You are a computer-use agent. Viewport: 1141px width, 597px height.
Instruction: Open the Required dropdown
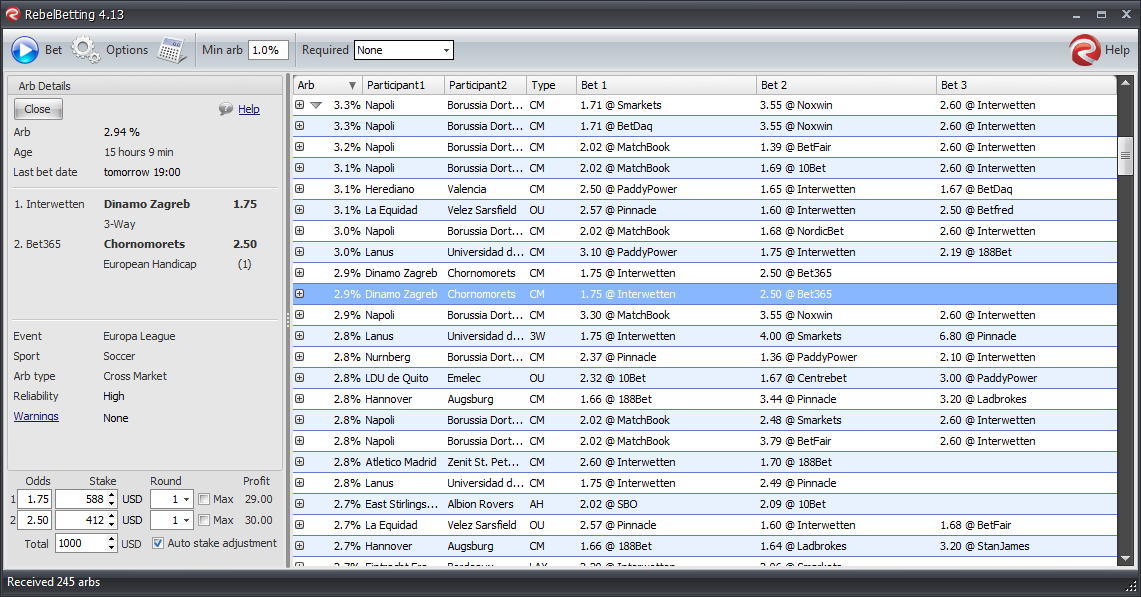446,50
